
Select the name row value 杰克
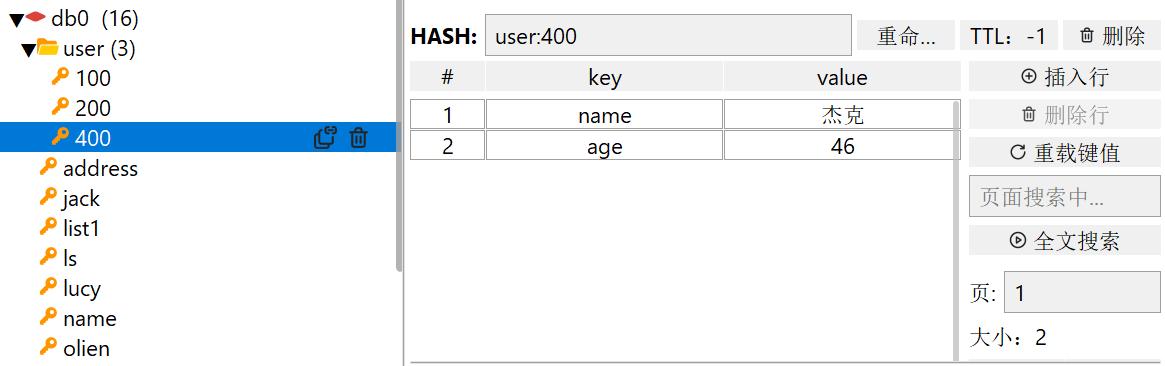click(x=842, y=115)
